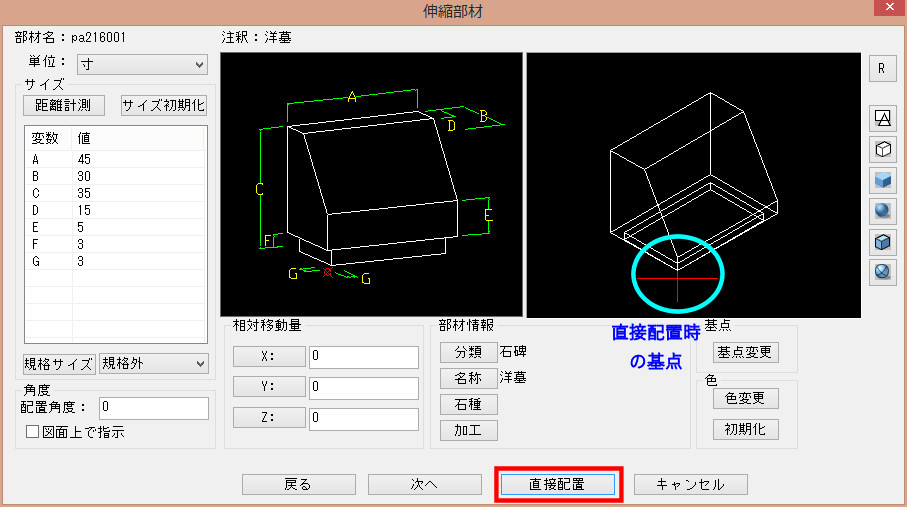
Task: Close the 伸縮部材 dialog
Action: [890, 7]
